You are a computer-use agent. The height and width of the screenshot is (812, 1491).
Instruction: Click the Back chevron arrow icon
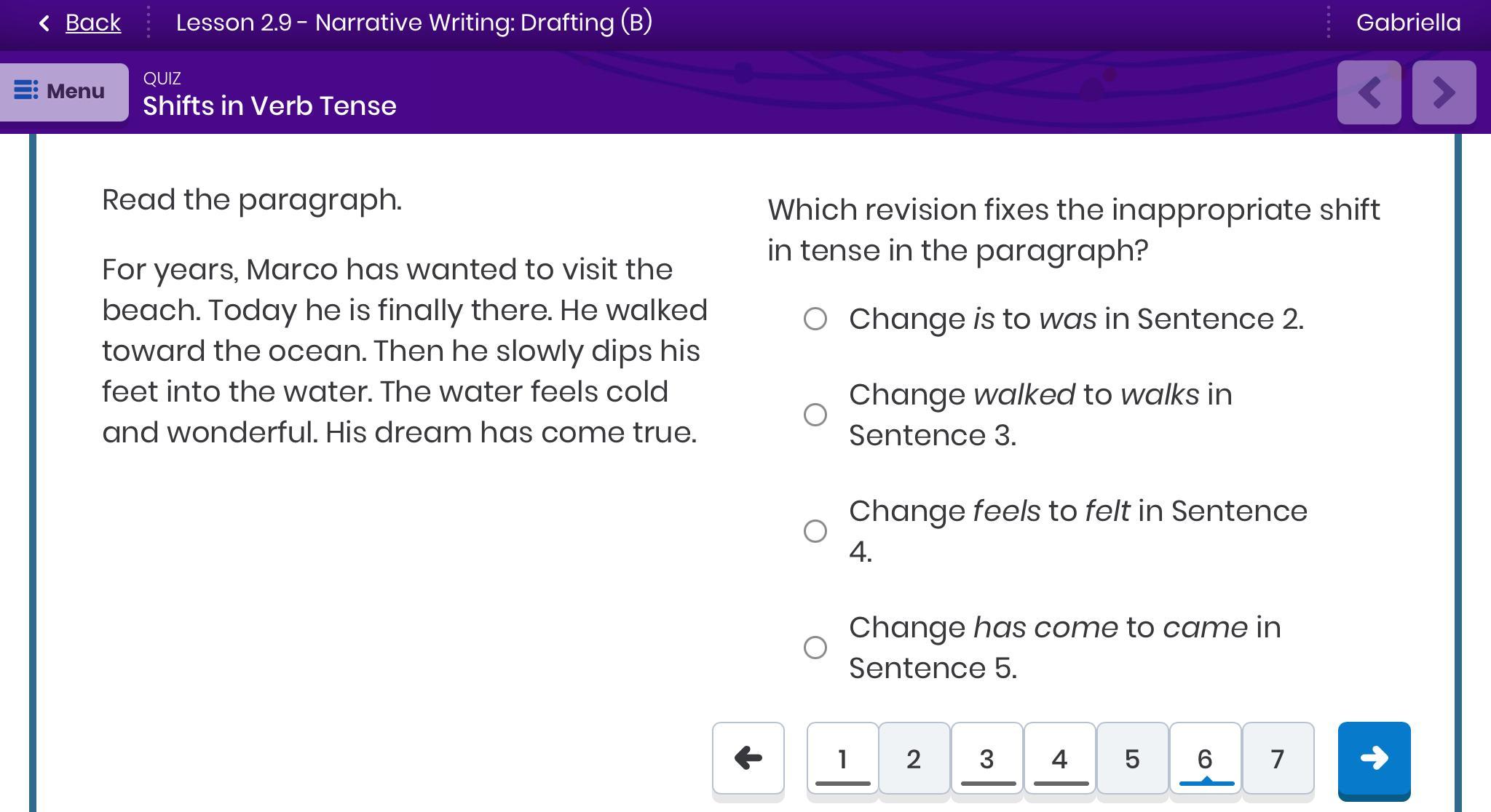coord(44,23)
